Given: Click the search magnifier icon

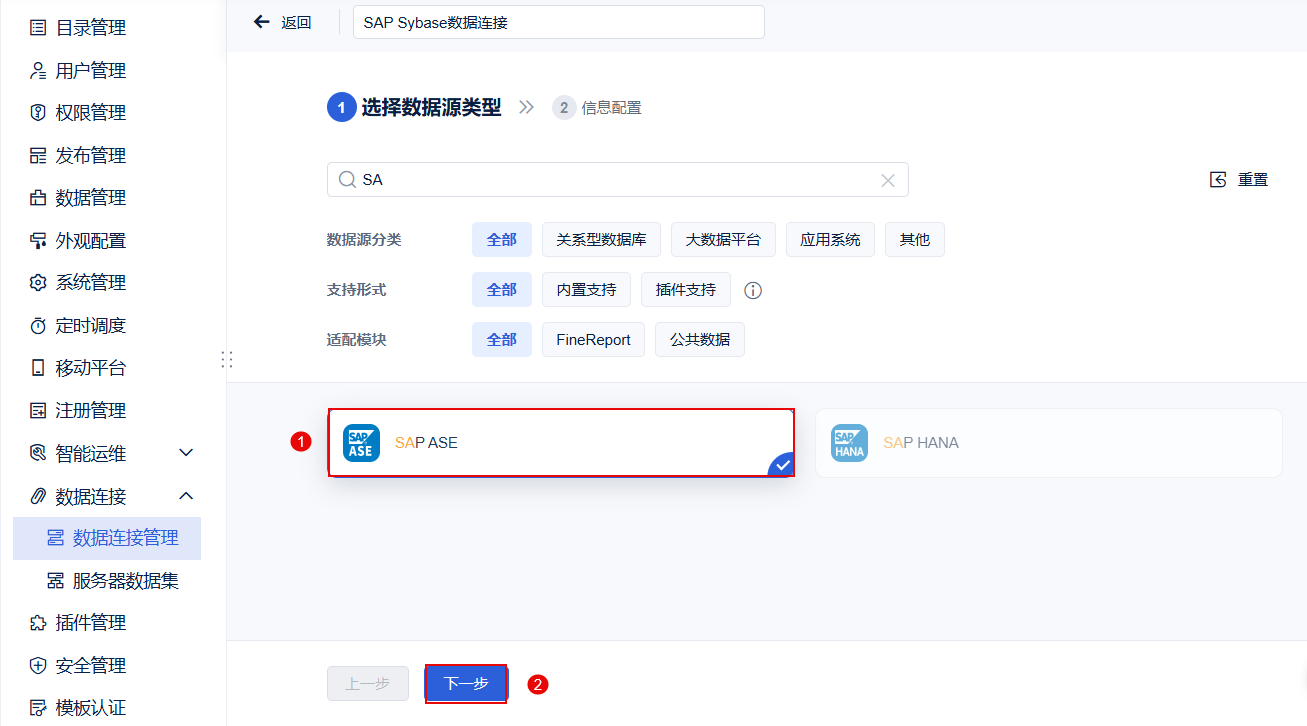Looking at the screenshot, I should 347,180.
